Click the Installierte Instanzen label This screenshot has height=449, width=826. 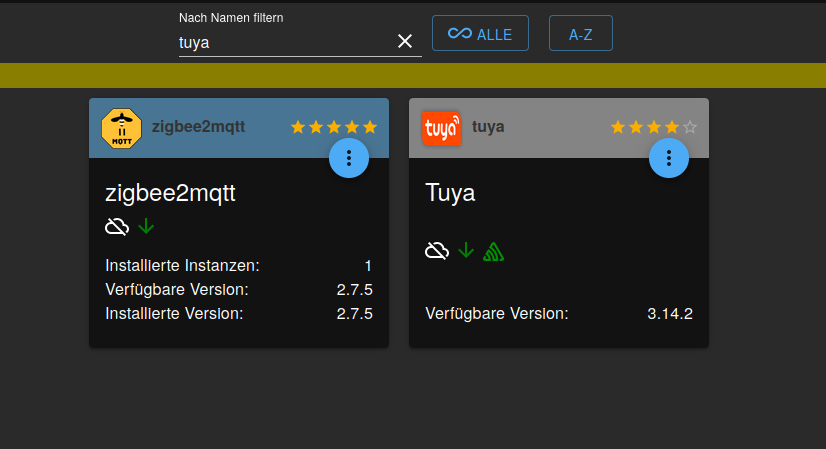(182, 266)
